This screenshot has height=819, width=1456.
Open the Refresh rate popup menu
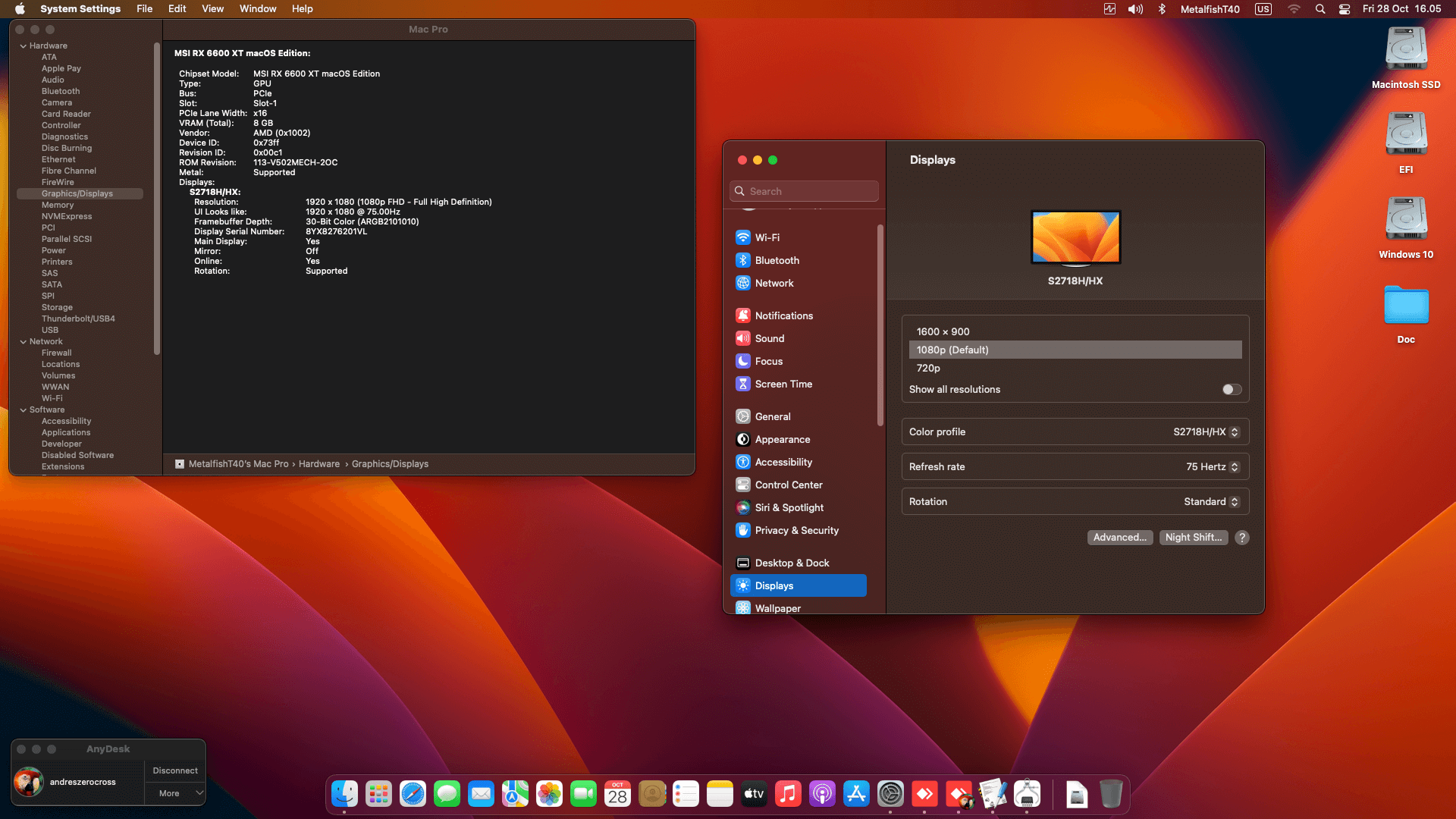point(1212,466)
